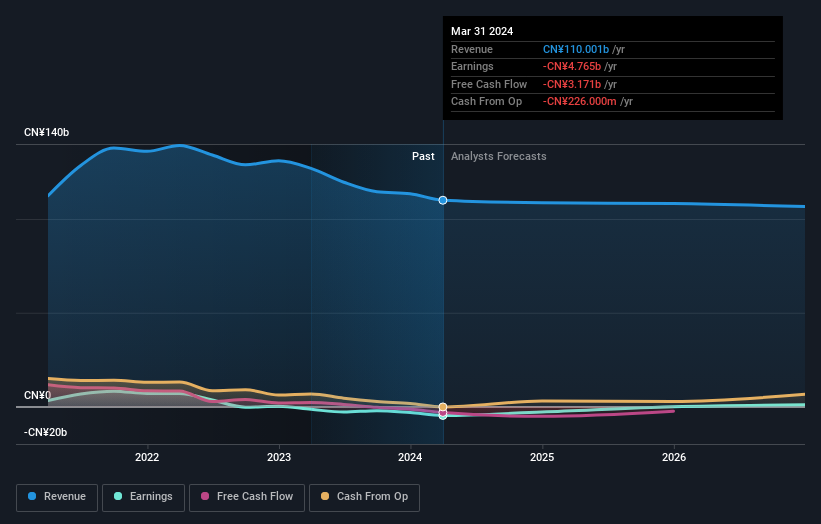Click the Past label
821x524 pixels.
click(x=423, y=156)
